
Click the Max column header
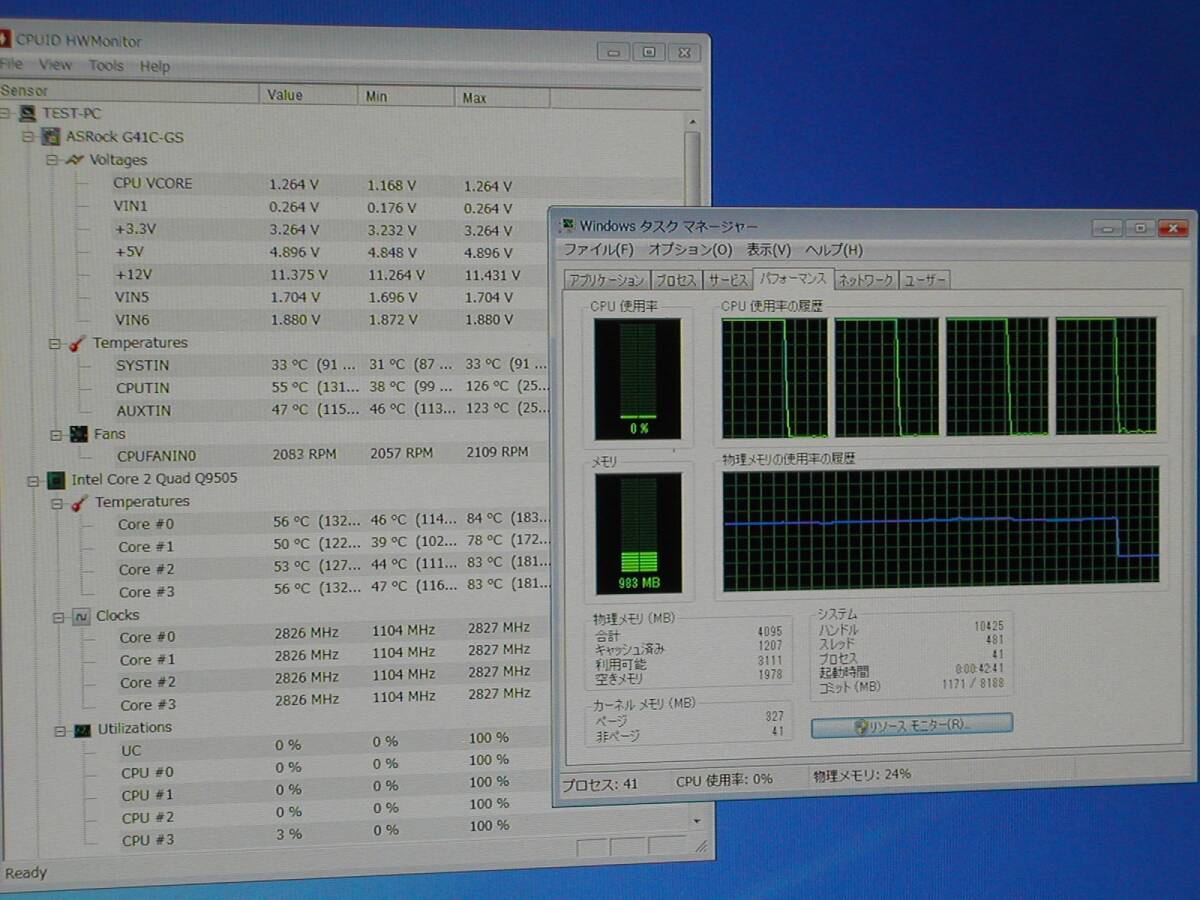(x=503, y=98)
